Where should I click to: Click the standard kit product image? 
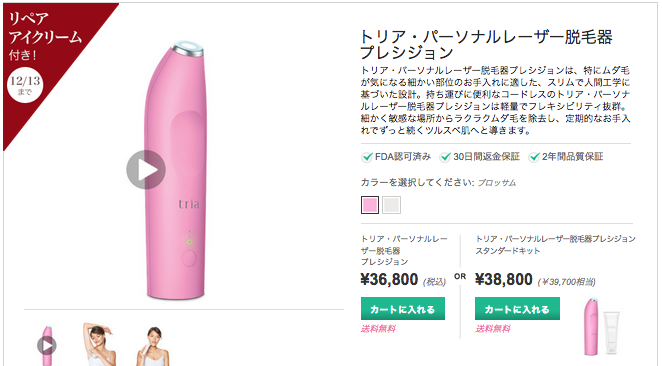click(601, 327)
